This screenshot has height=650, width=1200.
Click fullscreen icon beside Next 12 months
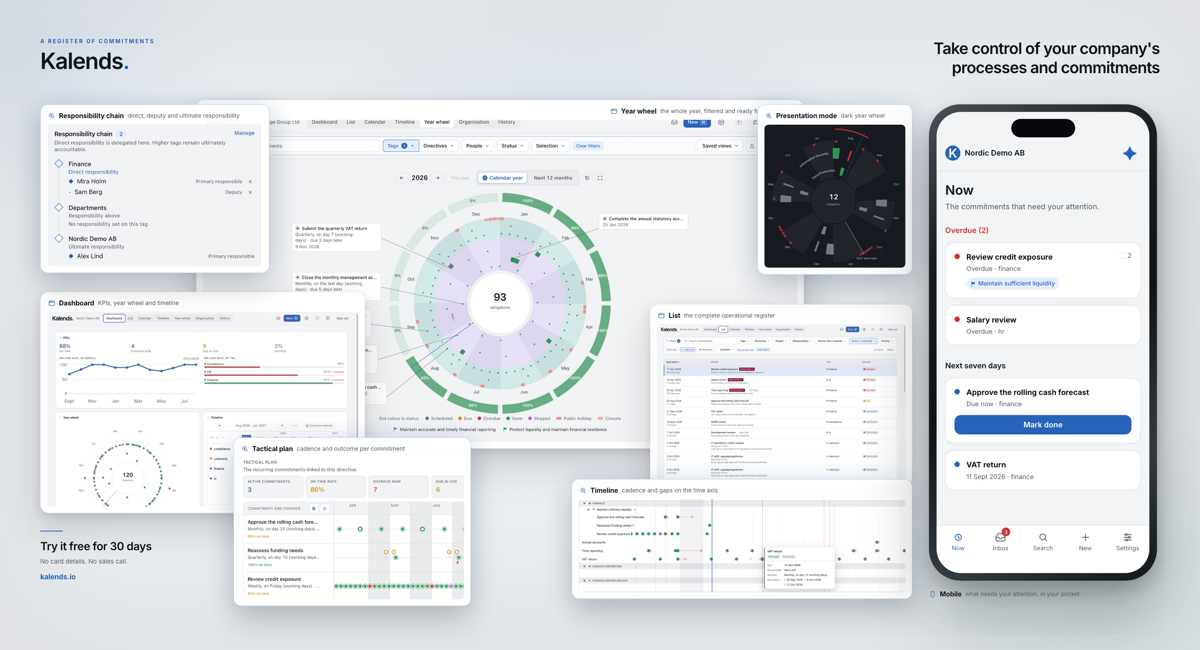pos(600,178)
